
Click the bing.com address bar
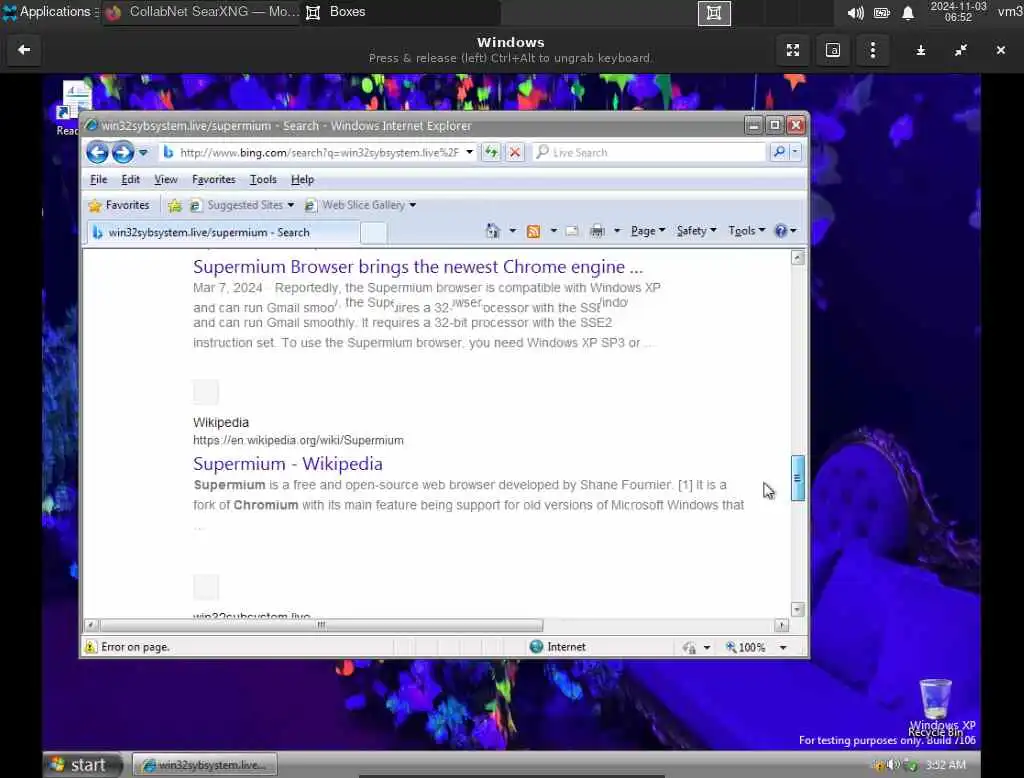tap(319, 152)
